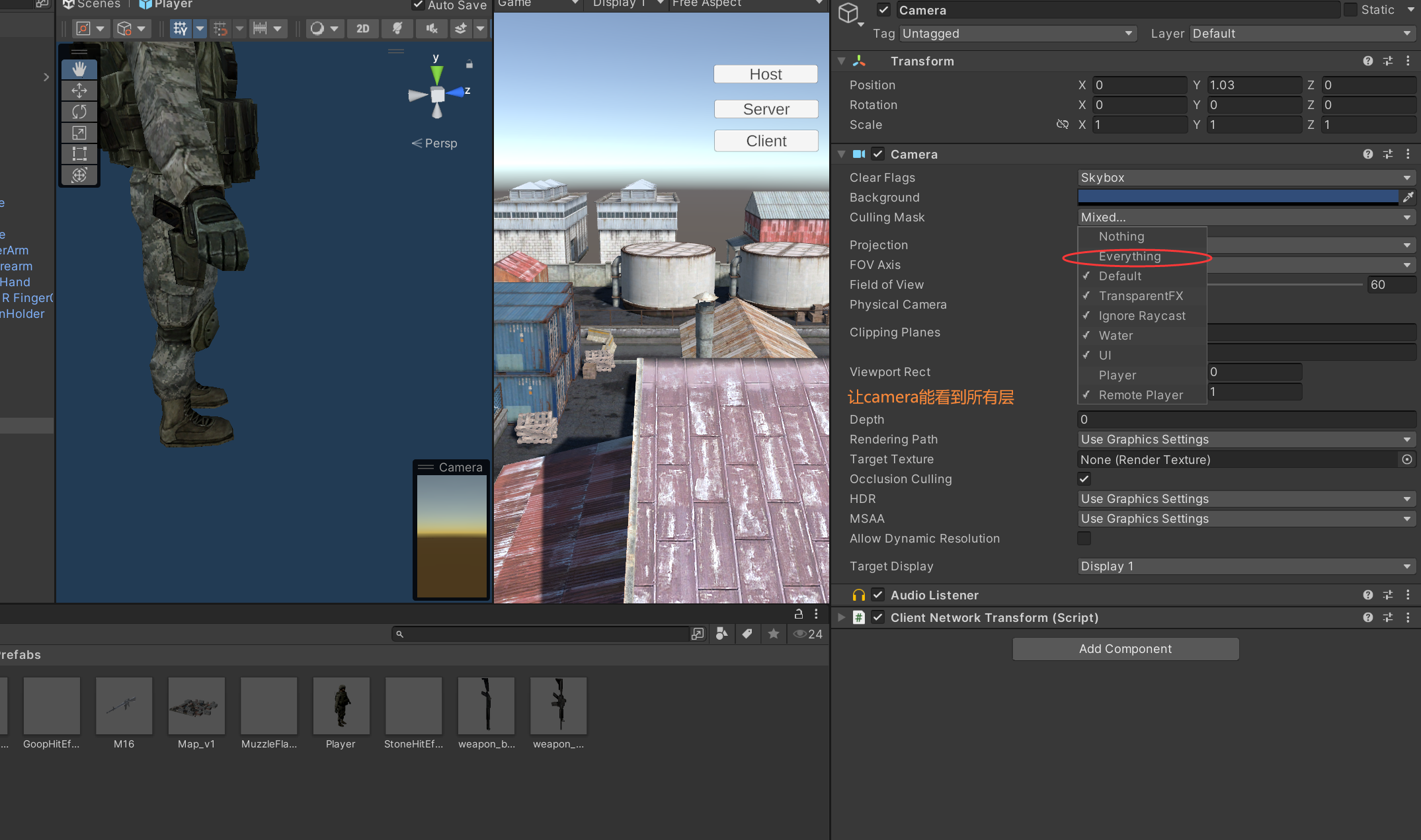Toggle Remote Player layer in culling mask
The height and width of the screenshot is (840, 1421).
(1142, 395)
